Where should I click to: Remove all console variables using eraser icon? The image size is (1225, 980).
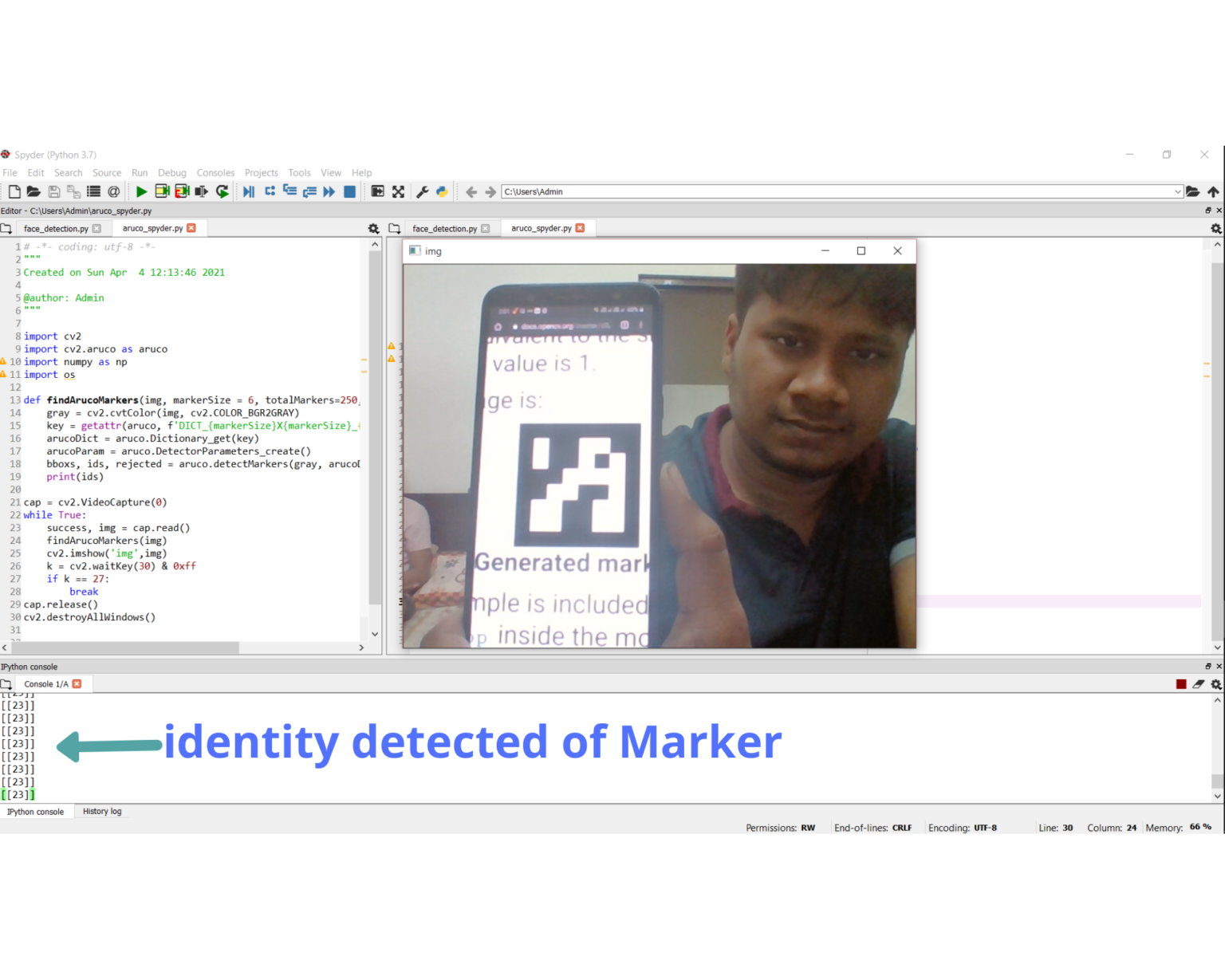[x=1199, y=683]
